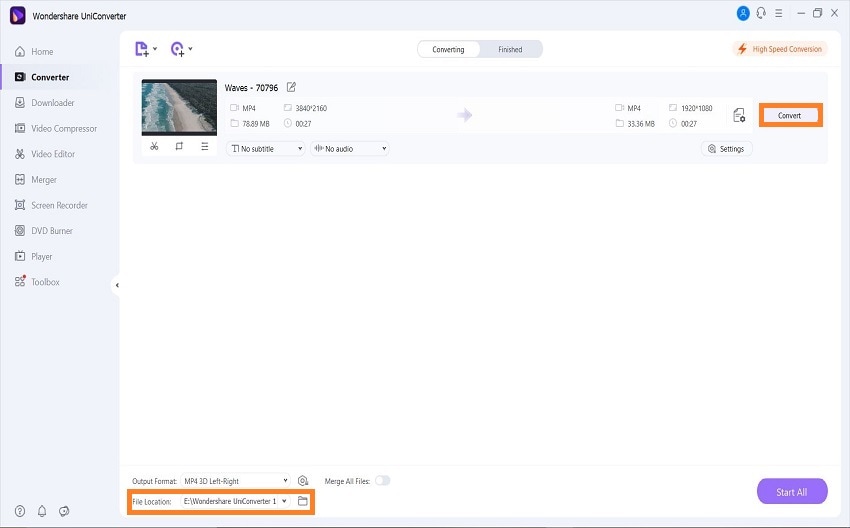Viewport: 850px width, 528px height.
Task: Click source size 78.89 MB text
Action: [256, 124]
